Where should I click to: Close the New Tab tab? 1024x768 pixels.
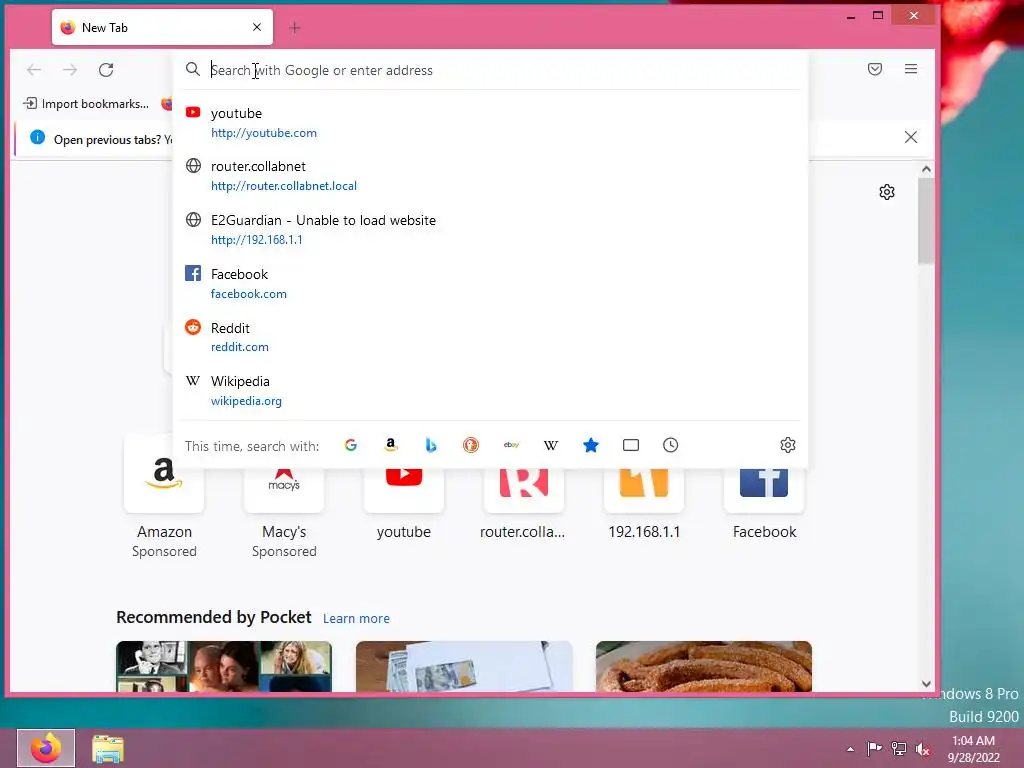pos(257,27)
